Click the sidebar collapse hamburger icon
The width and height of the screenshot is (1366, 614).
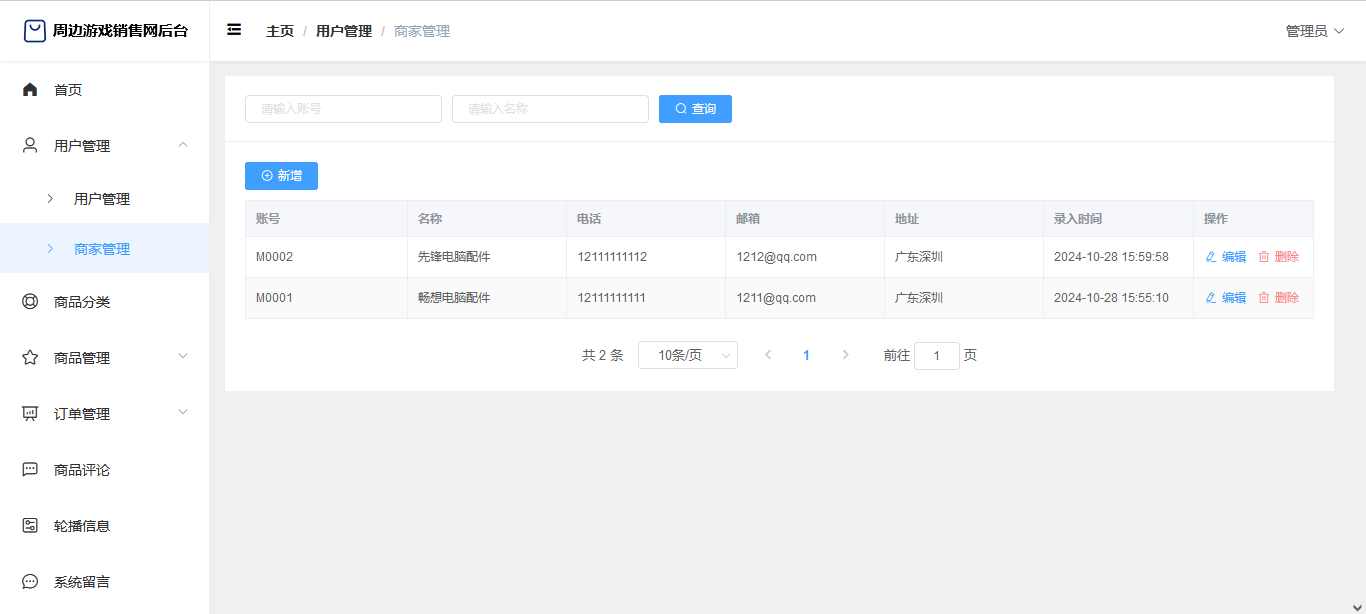[234, 30]
